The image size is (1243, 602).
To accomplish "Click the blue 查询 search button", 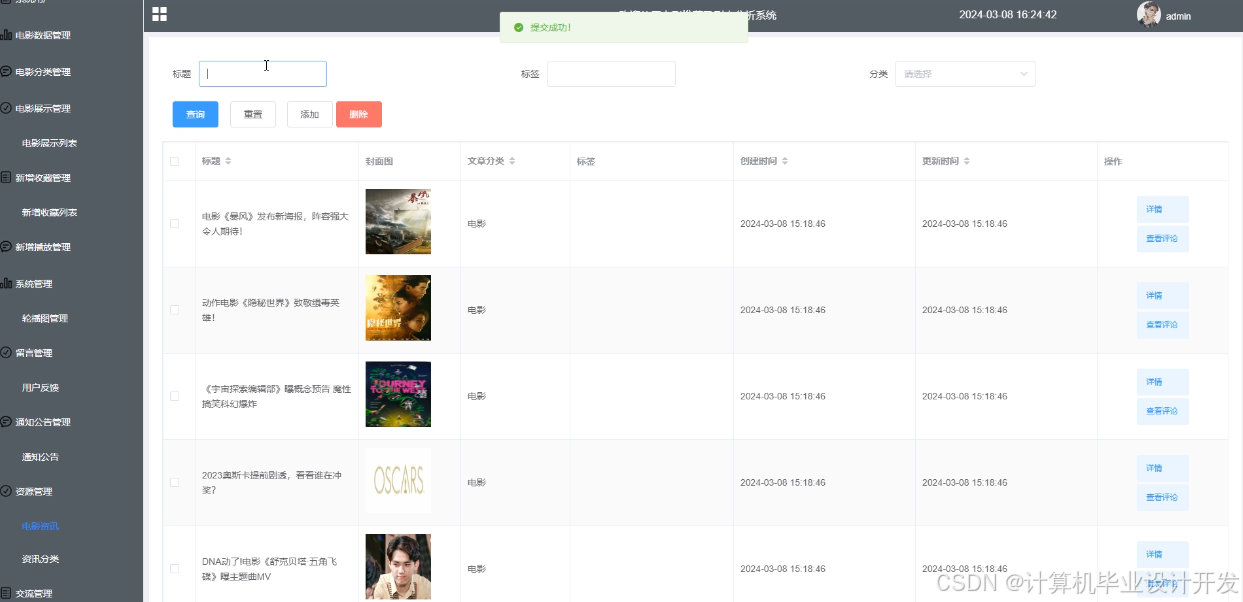I will pos(195,115).
